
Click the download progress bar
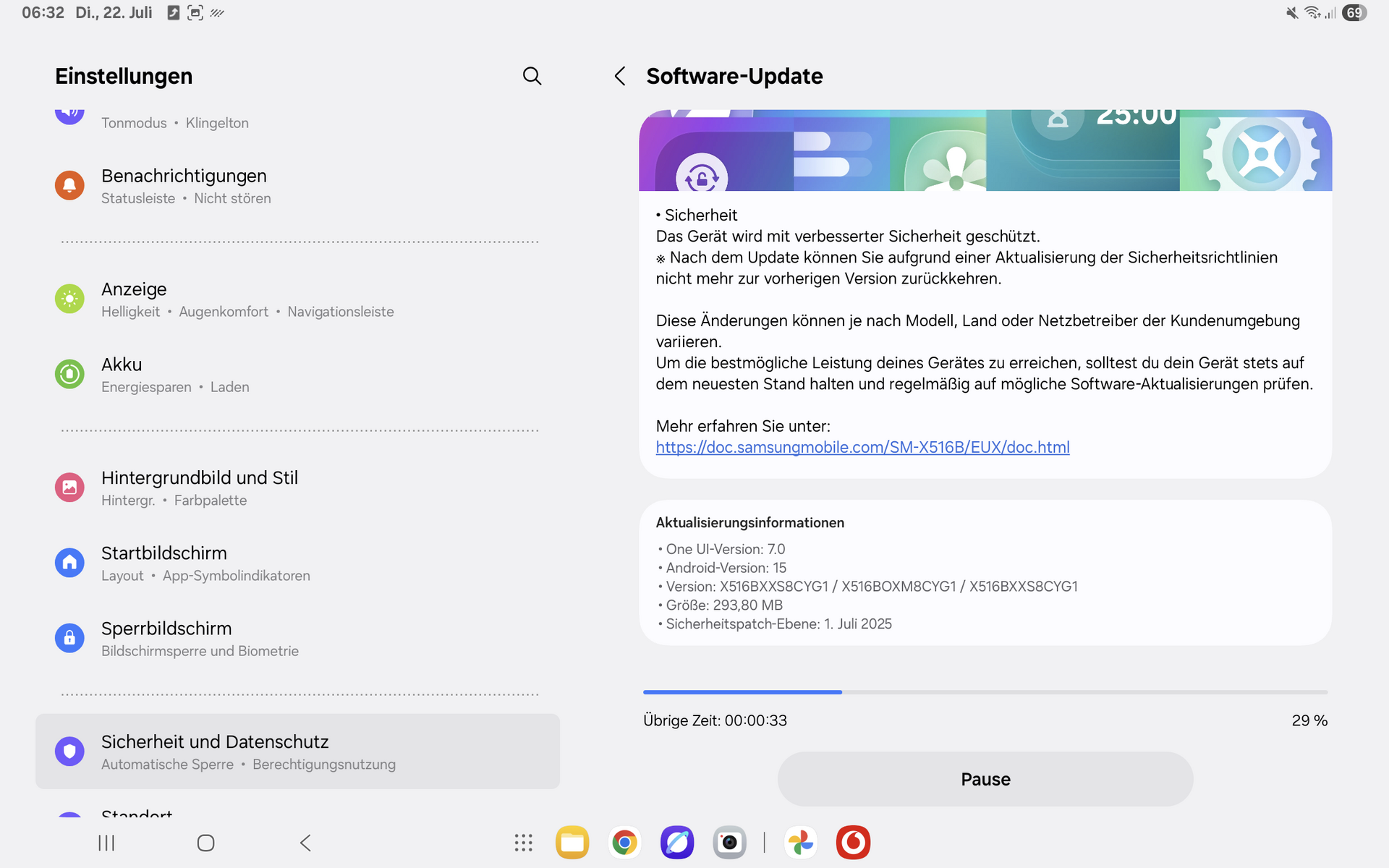click(985, 692)
